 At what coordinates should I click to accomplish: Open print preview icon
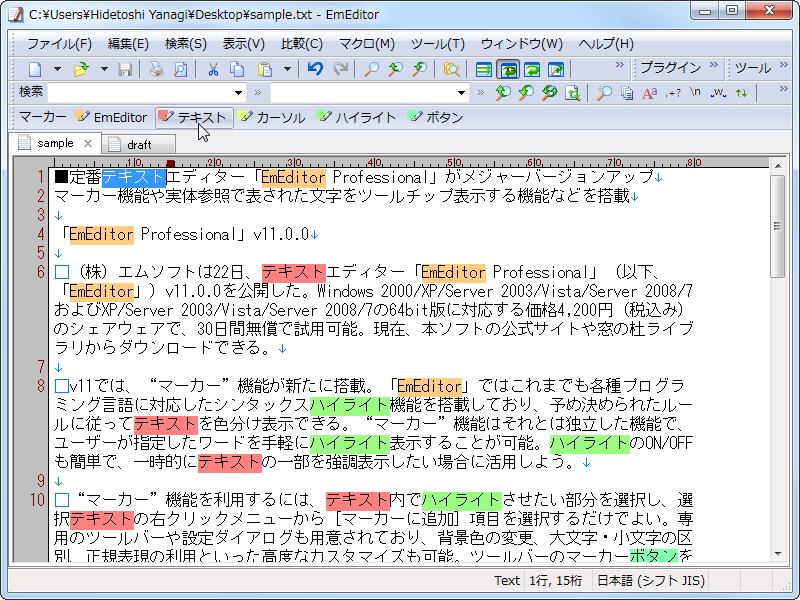[181, 69]
